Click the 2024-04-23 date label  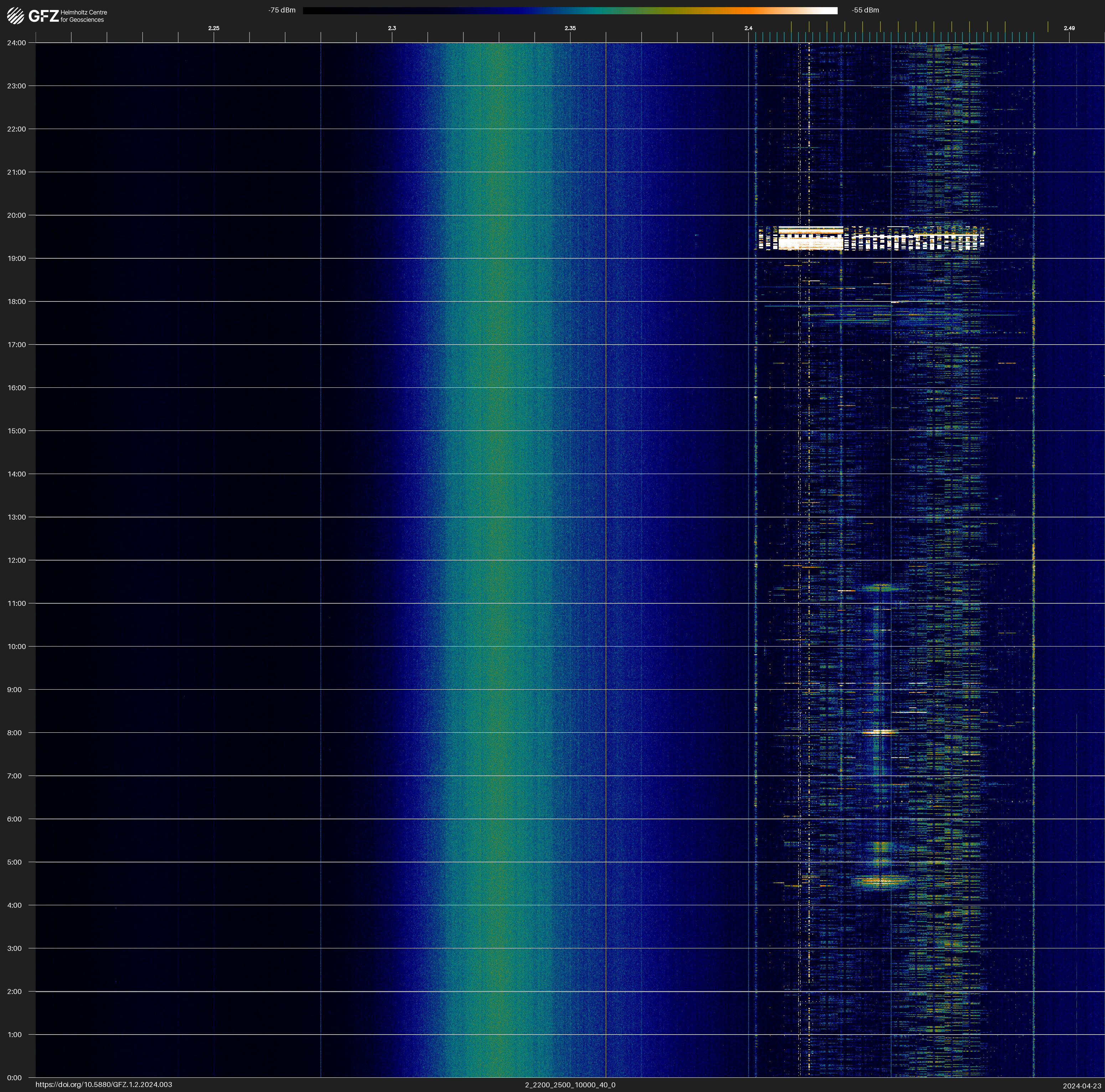pos(1082,1086)
